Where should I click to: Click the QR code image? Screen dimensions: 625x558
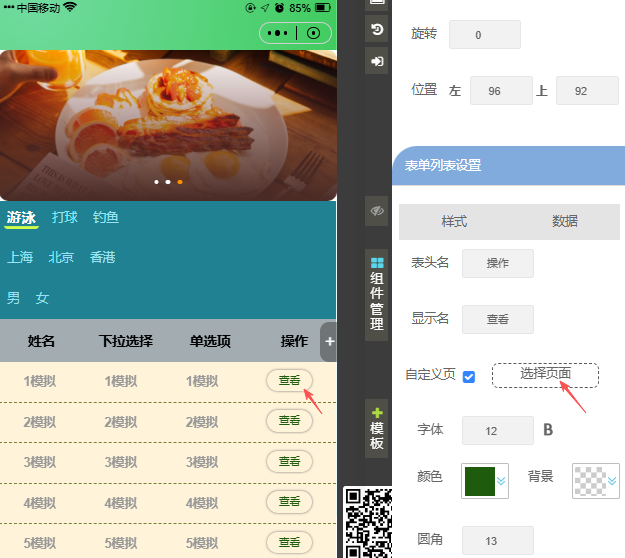tap(366, 522)
